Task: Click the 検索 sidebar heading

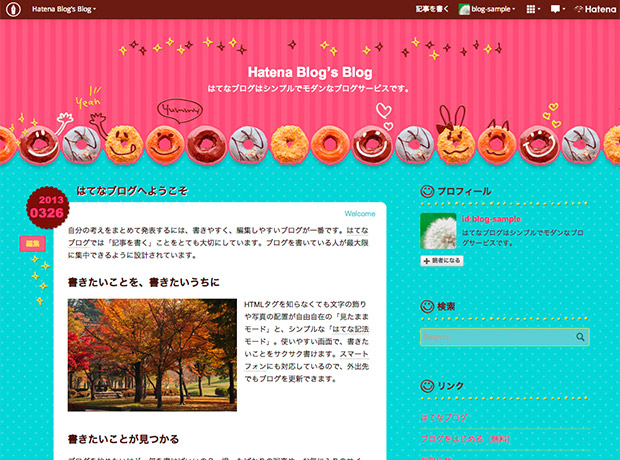Action: [446, 306]
